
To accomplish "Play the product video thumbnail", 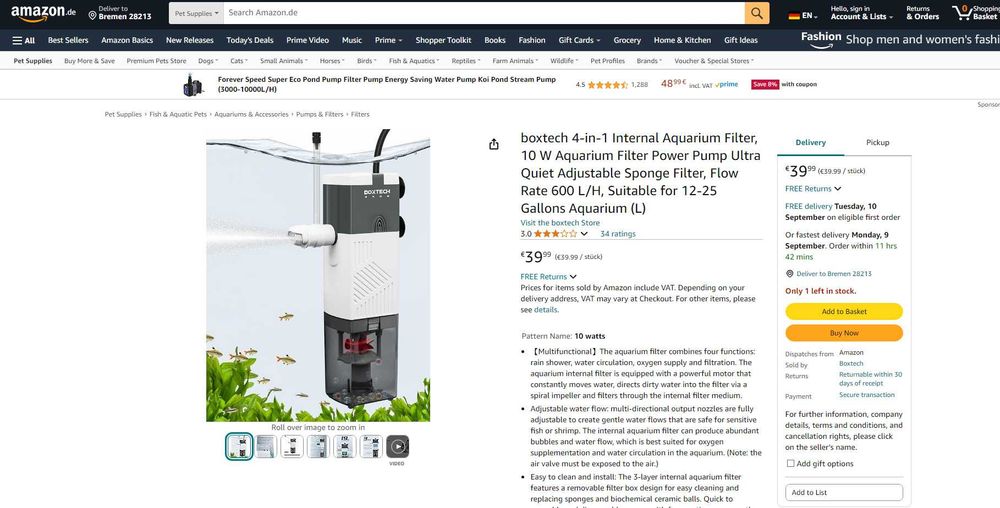I will (x=397, y=446).
